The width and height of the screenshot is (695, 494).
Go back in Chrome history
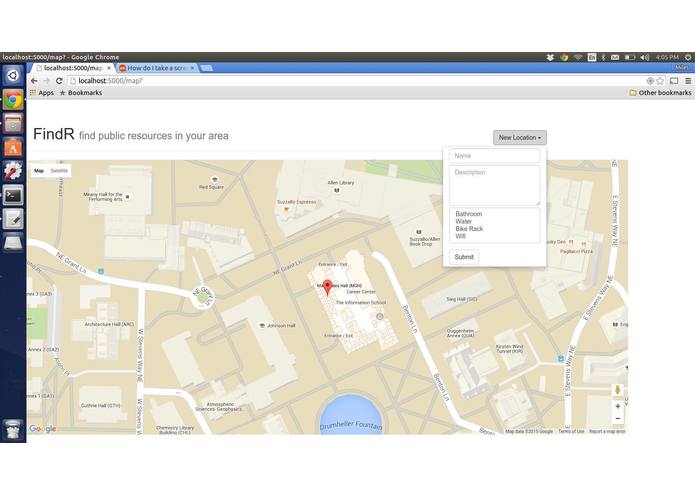point(34,81)
